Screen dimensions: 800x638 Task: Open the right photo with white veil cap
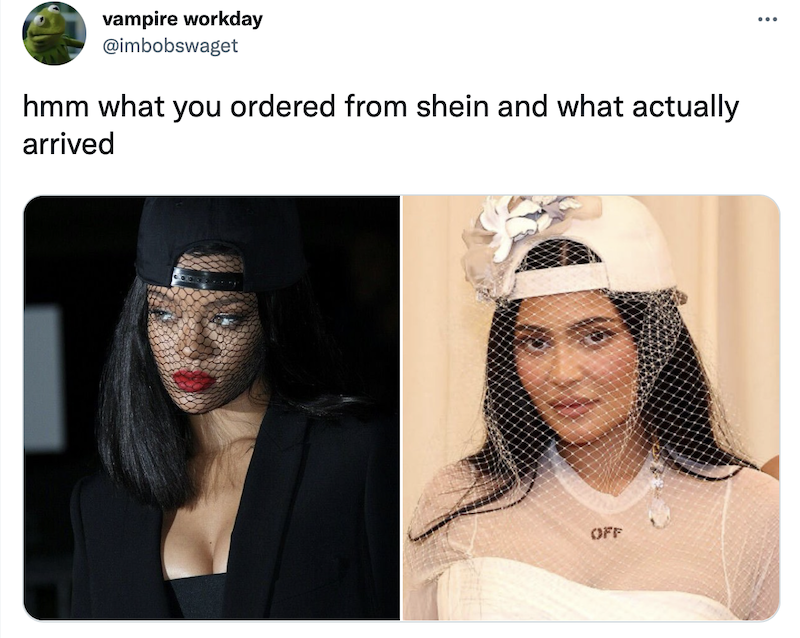coord(591,408)
